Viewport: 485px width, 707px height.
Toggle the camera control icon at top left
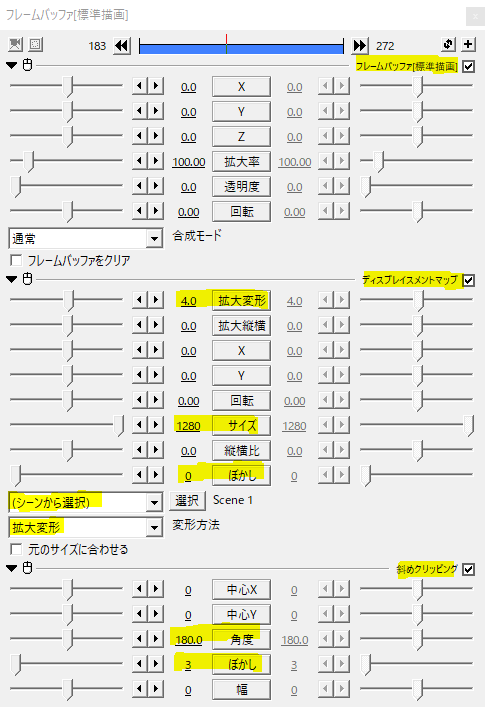point(15,44)
